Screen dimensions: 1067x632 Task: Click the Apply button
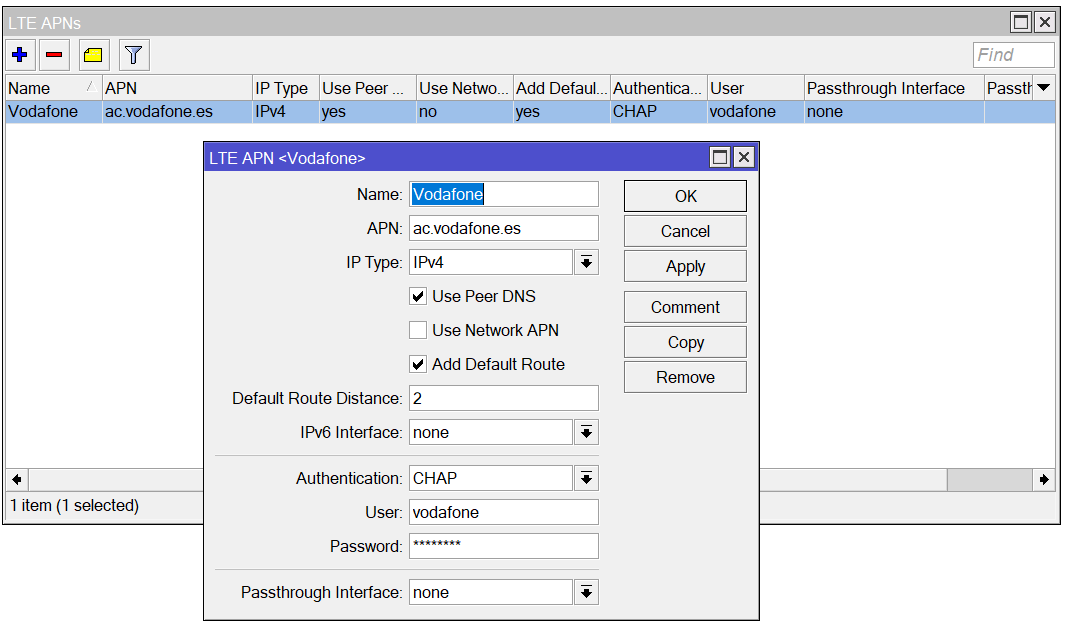click(x=685, y=266)
